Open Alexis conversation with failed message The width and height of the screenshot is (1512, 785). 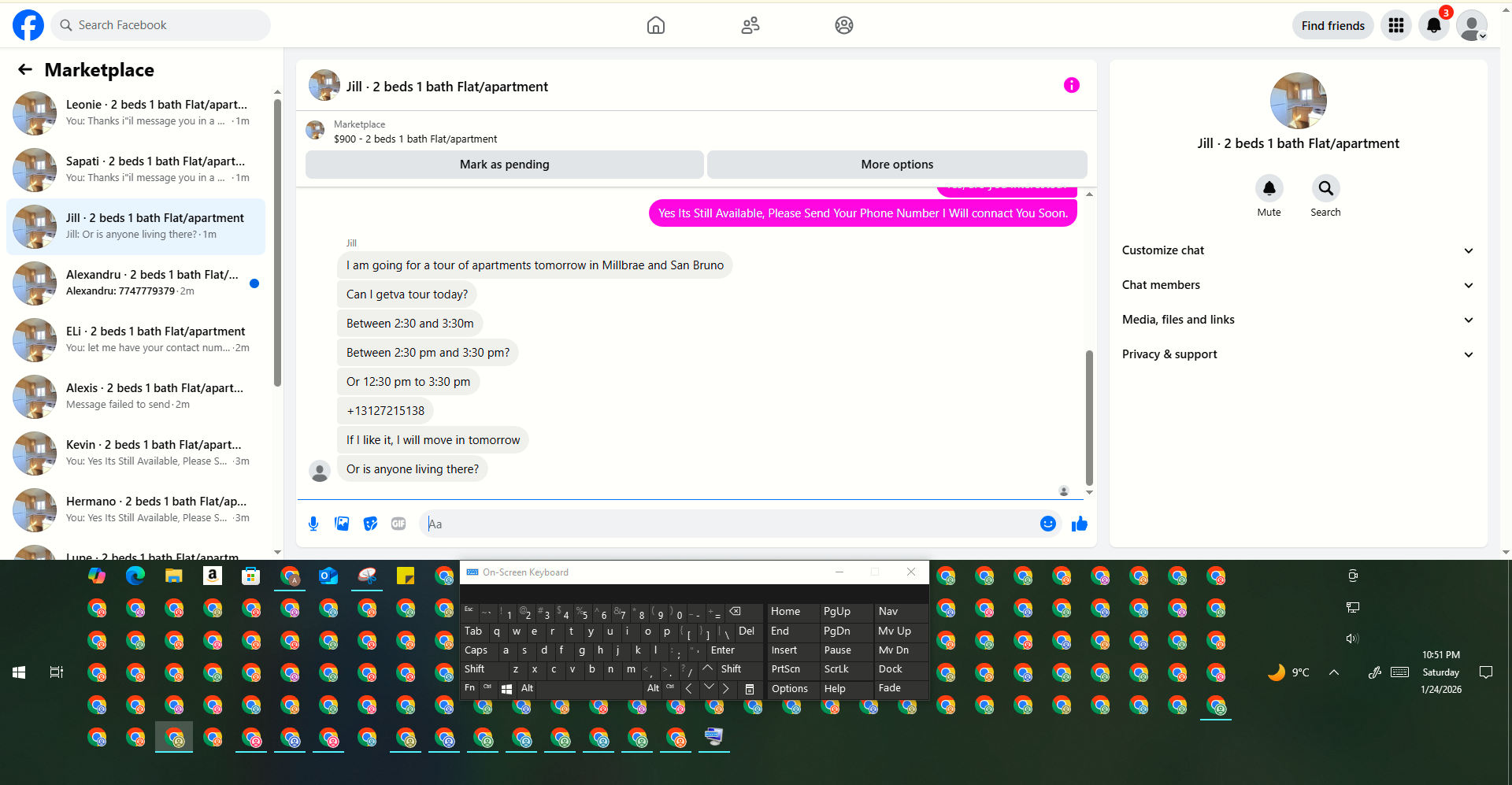click(x=135, y=397)
